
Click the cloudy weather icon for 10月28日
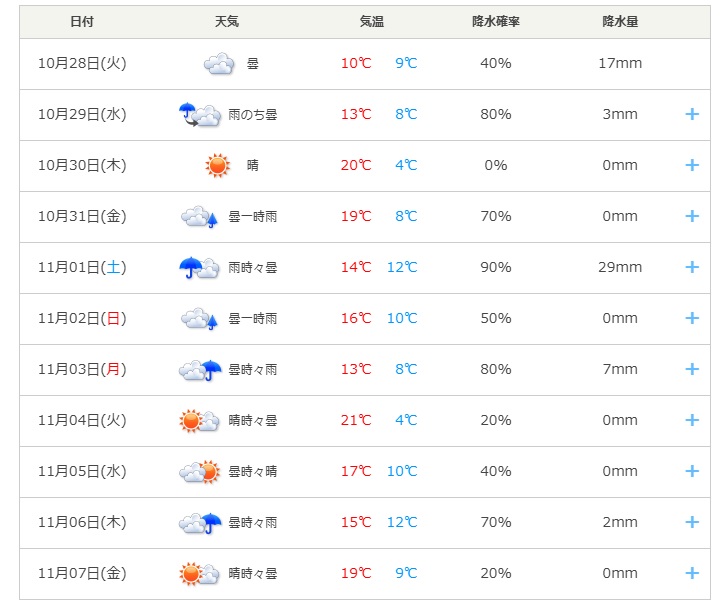pos(219,64)
